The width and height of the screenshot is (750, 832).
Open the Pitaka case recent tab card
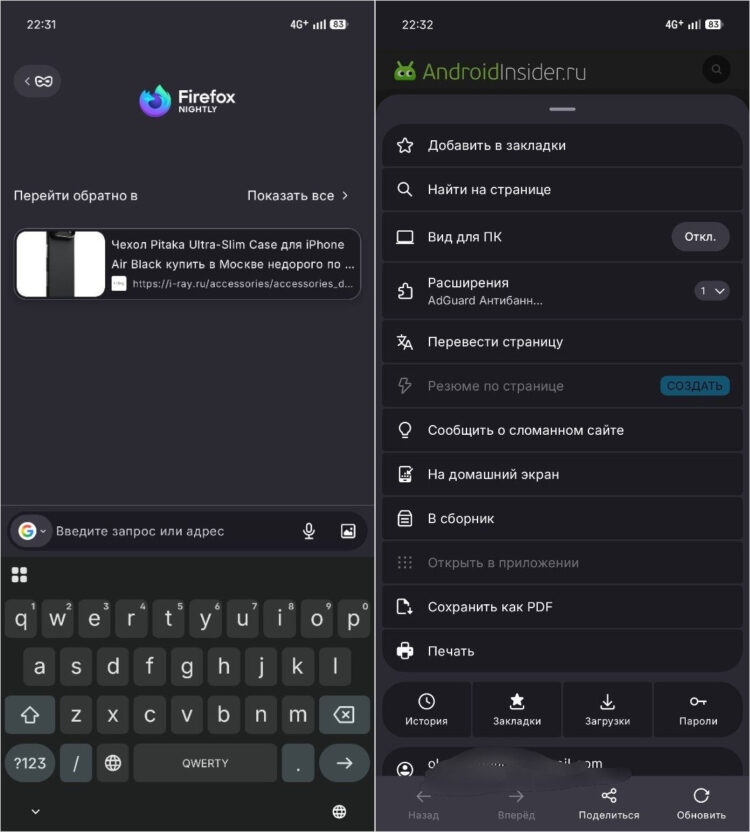(187, 264)
